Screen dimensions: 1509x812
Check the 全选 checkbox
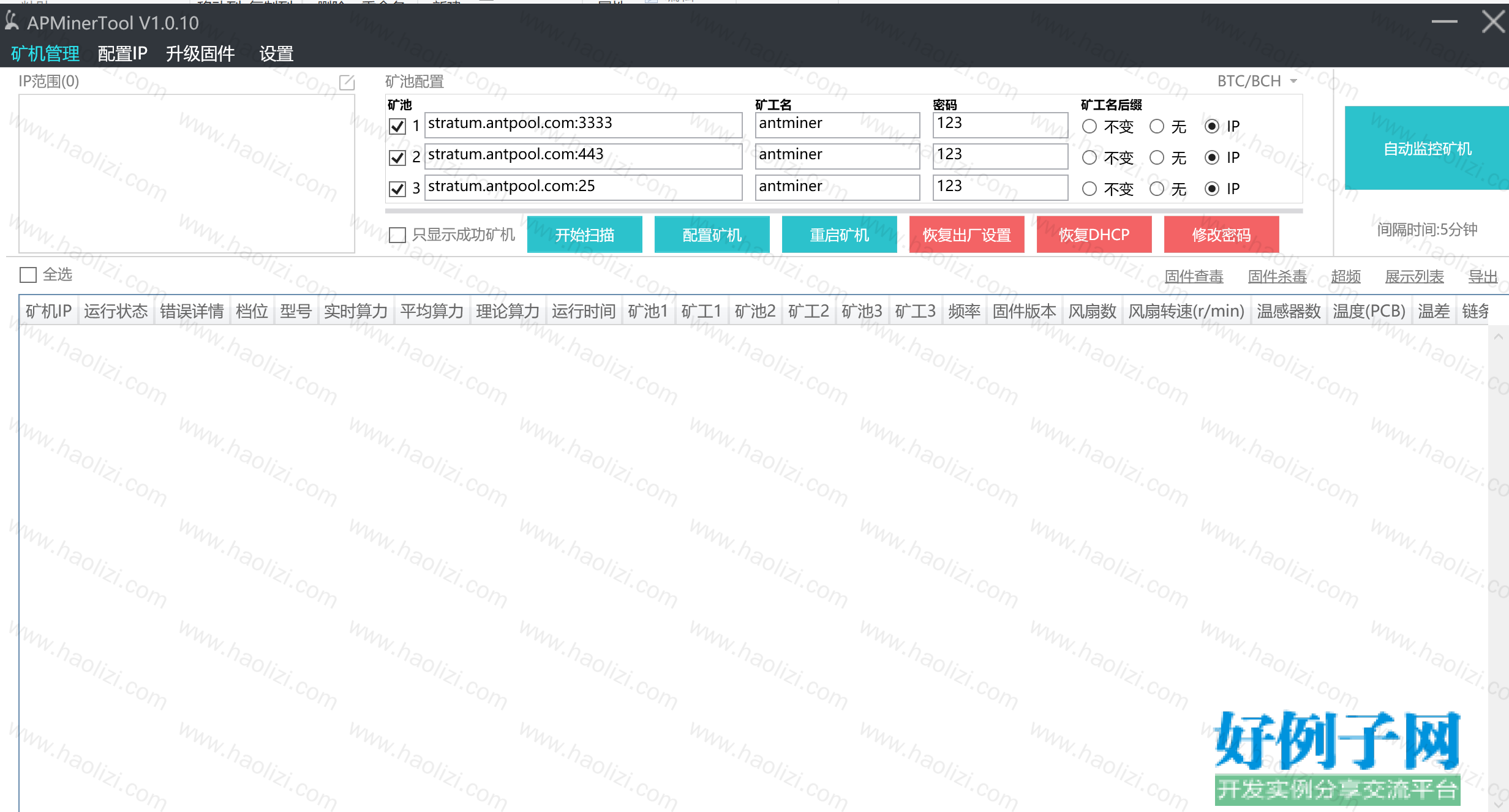[x=28, y=275]
